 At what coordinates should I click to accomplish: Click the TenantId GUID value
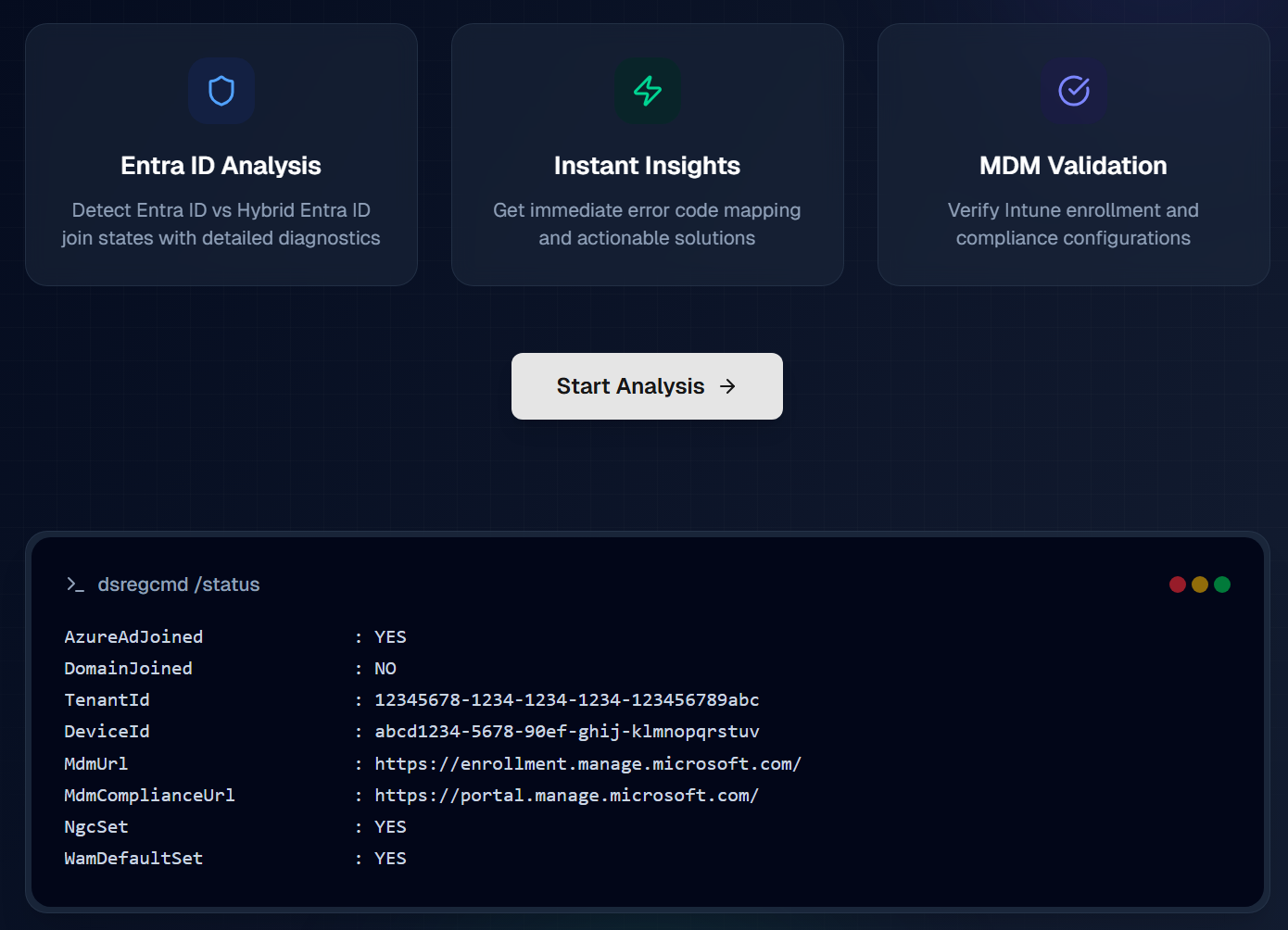tap(566, 699)
